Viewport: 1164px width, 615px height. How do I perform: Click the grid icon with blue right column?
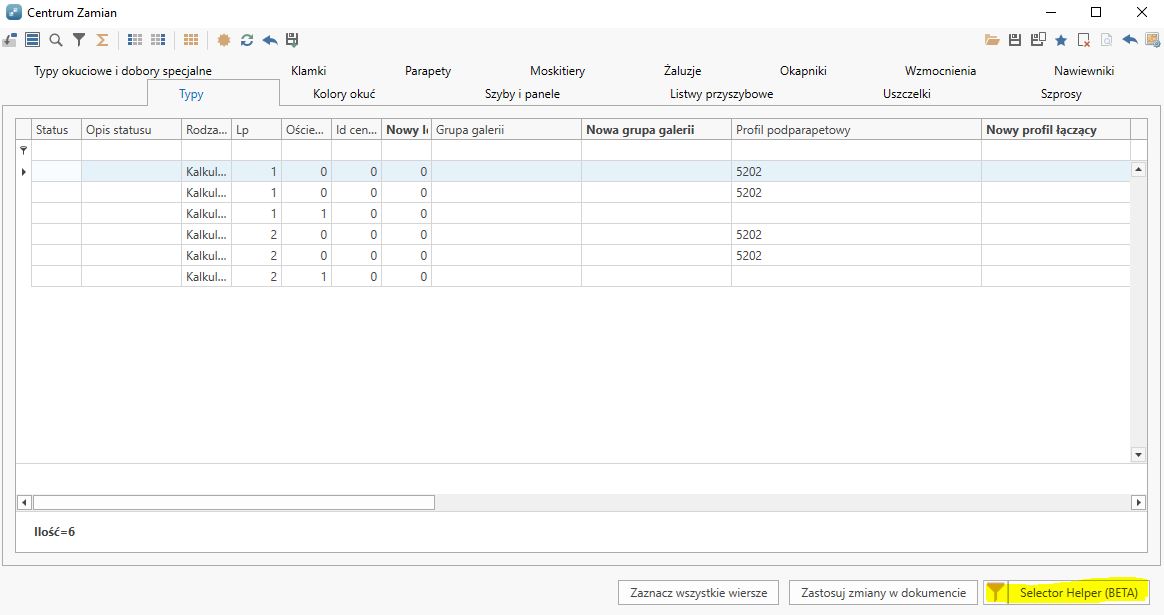coord(158,40)
